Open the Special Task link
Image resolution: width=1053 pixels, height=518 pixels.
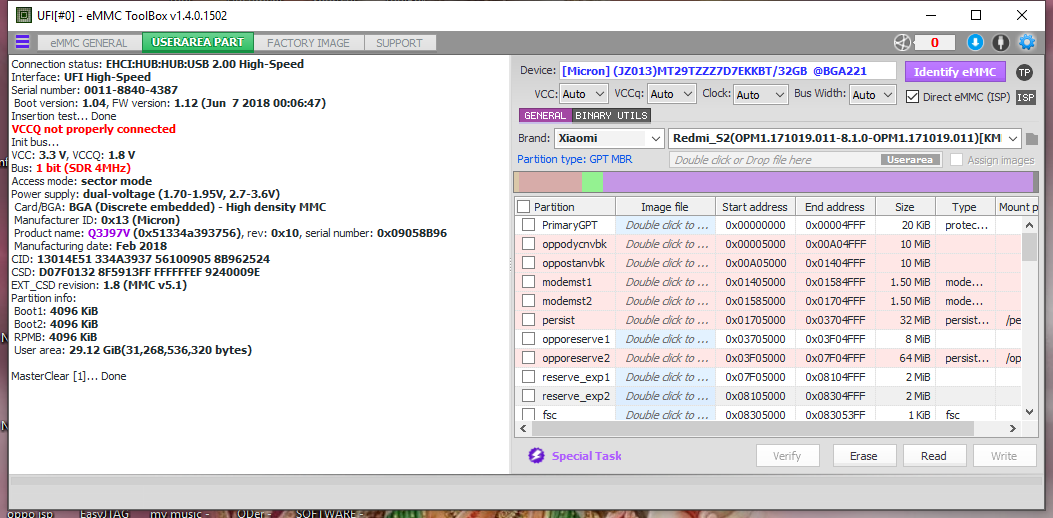586,456
